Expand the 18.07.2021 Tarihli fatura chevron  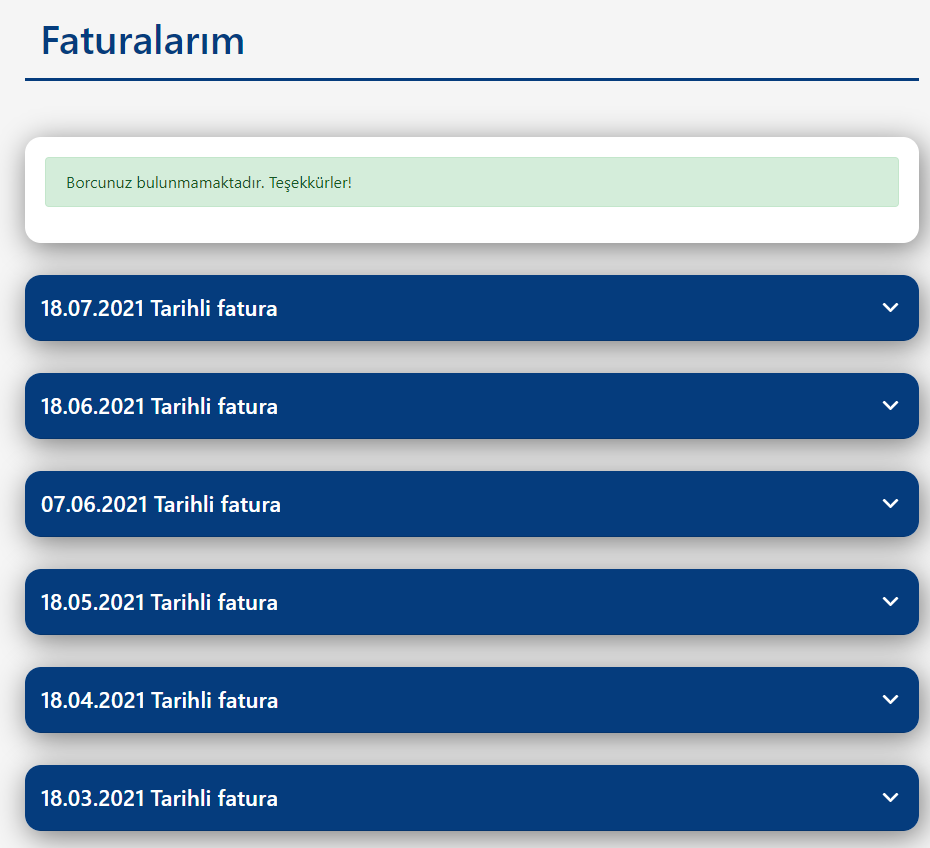pos(890,308)
